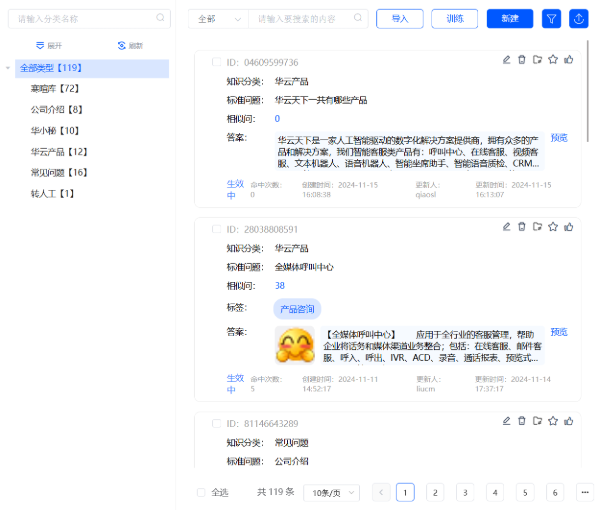
Task: Check the box for ID 28038808591
Action: (x=216, y=229)
